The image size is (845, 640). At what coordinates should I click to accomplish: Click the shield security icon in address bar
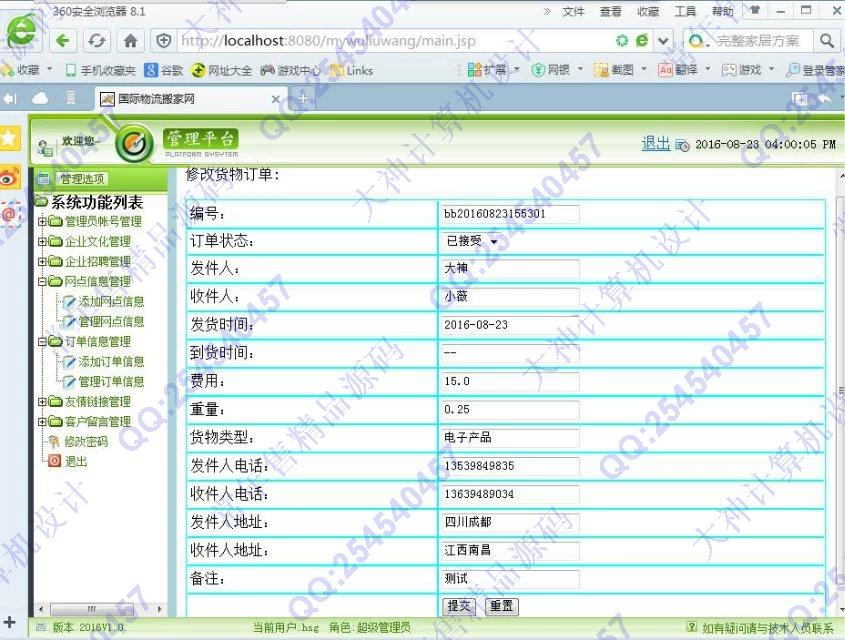click(x=163, y=41)
